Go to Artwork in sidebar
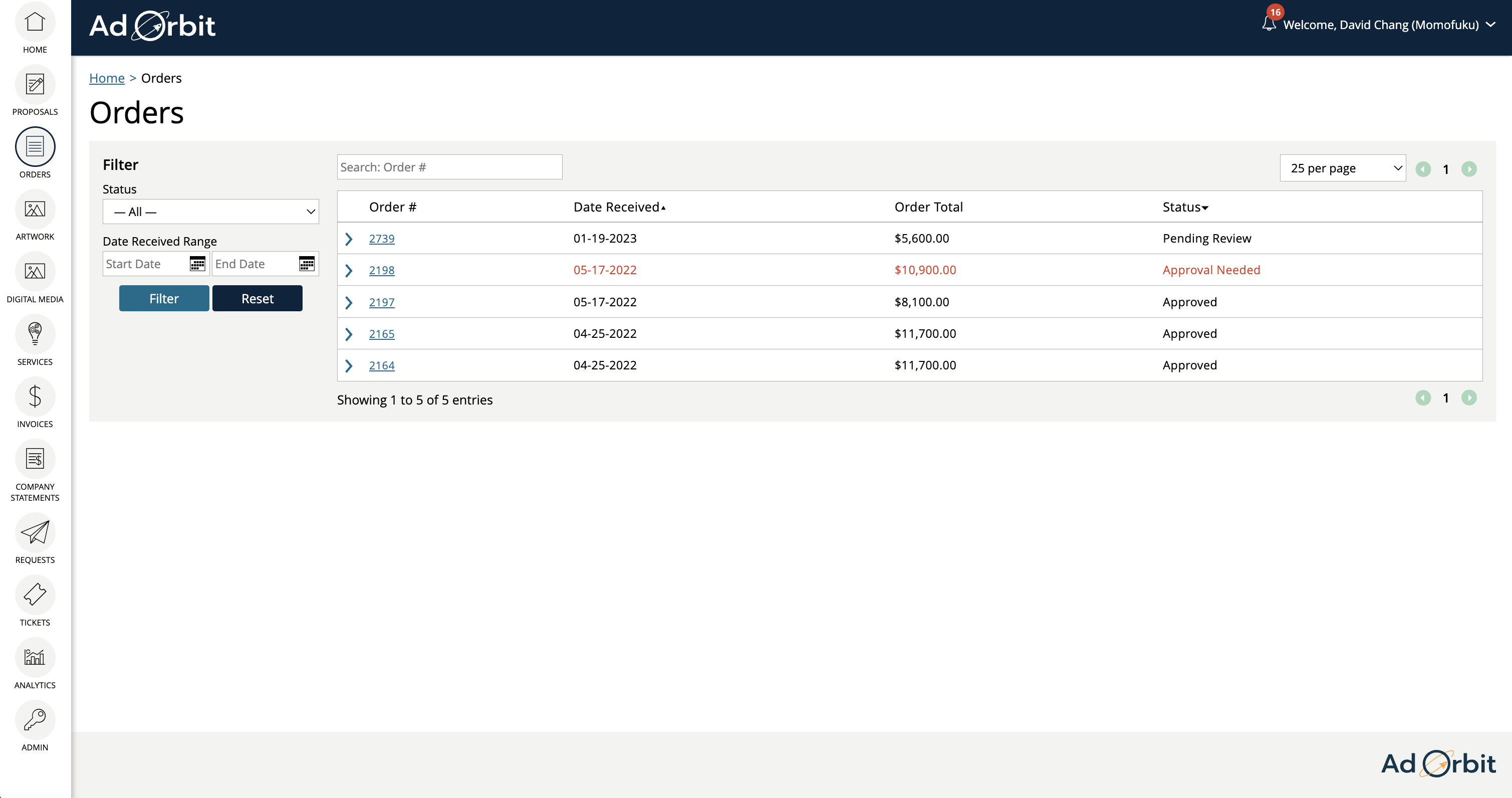1512x798 pixels. [35, 210]
